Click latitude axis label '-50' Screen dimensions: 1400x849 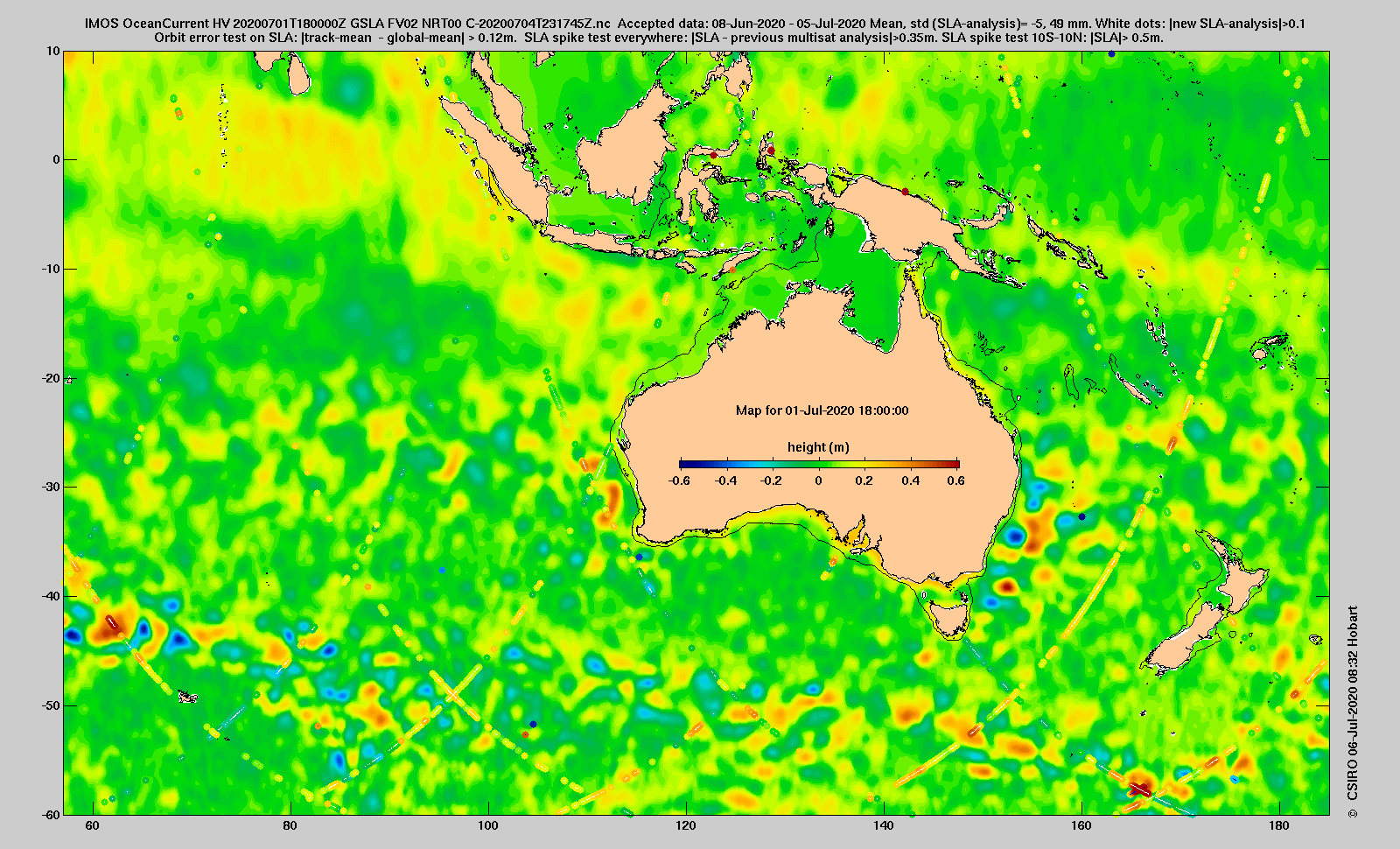tap(51, 705)
